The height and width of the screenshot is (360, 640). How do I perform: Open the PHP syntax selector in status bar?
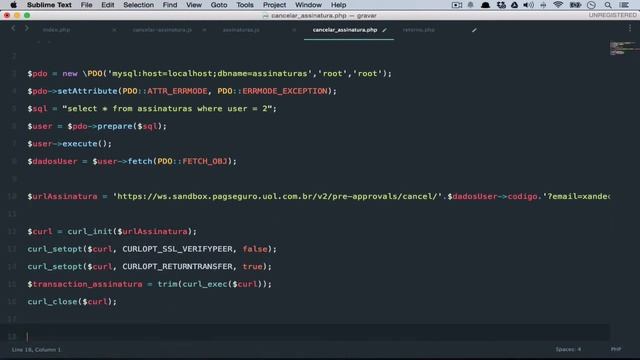616,349
